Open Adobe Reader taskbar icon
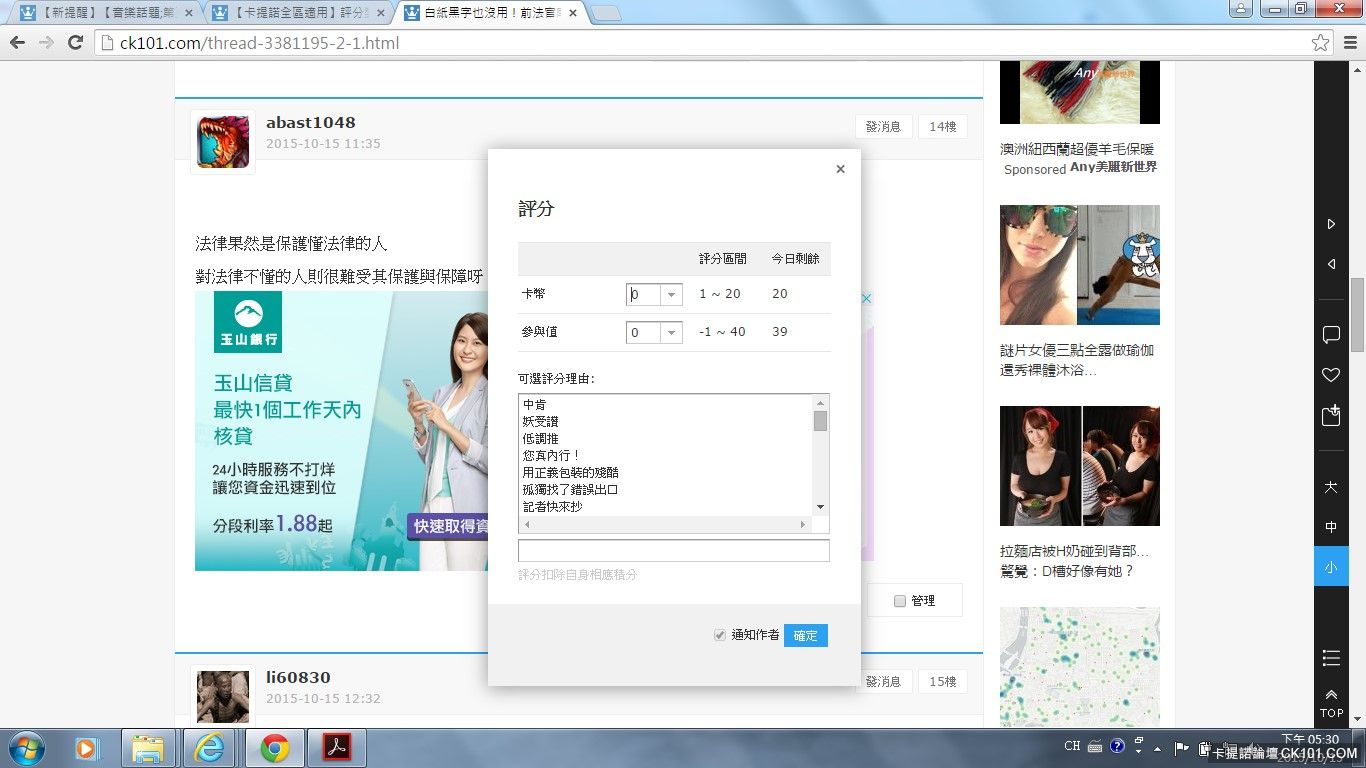 click(x=336, y=748)
